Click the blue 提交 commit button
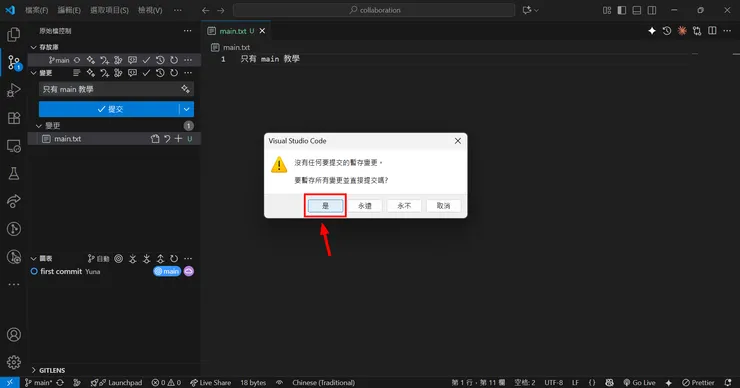This screenshot has width=740, height=388. click(109, 109)
